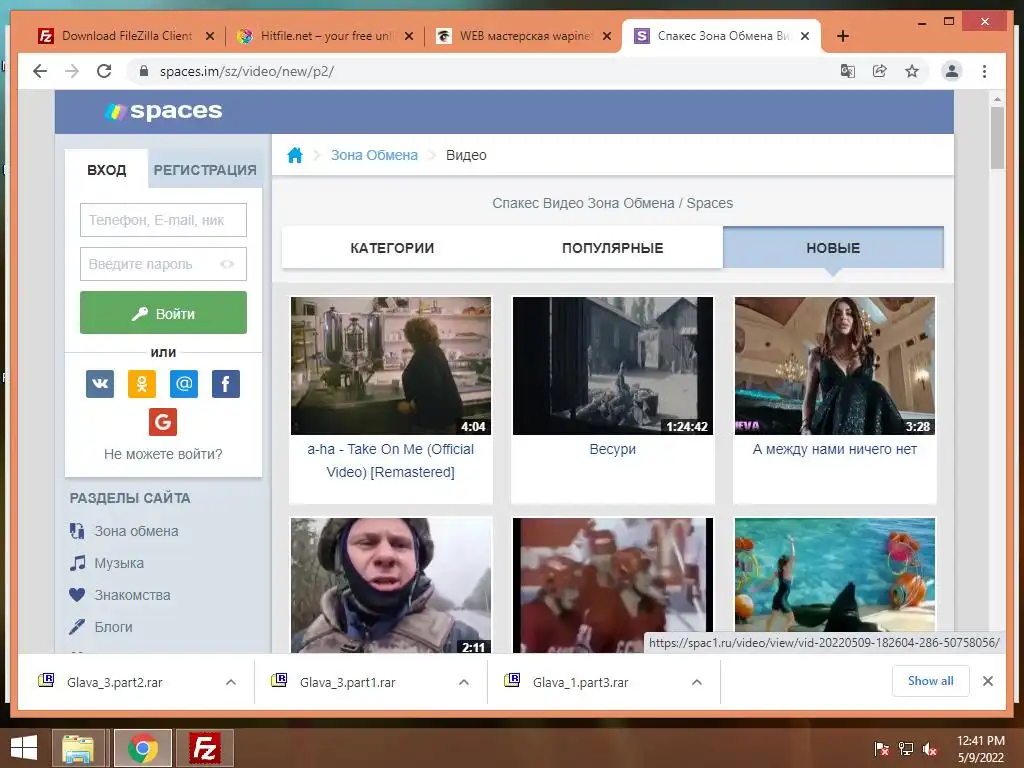Open underwater seal show video thumbnail
The height and width of the screenshot is (768, 1024).
tap(835, 575)
